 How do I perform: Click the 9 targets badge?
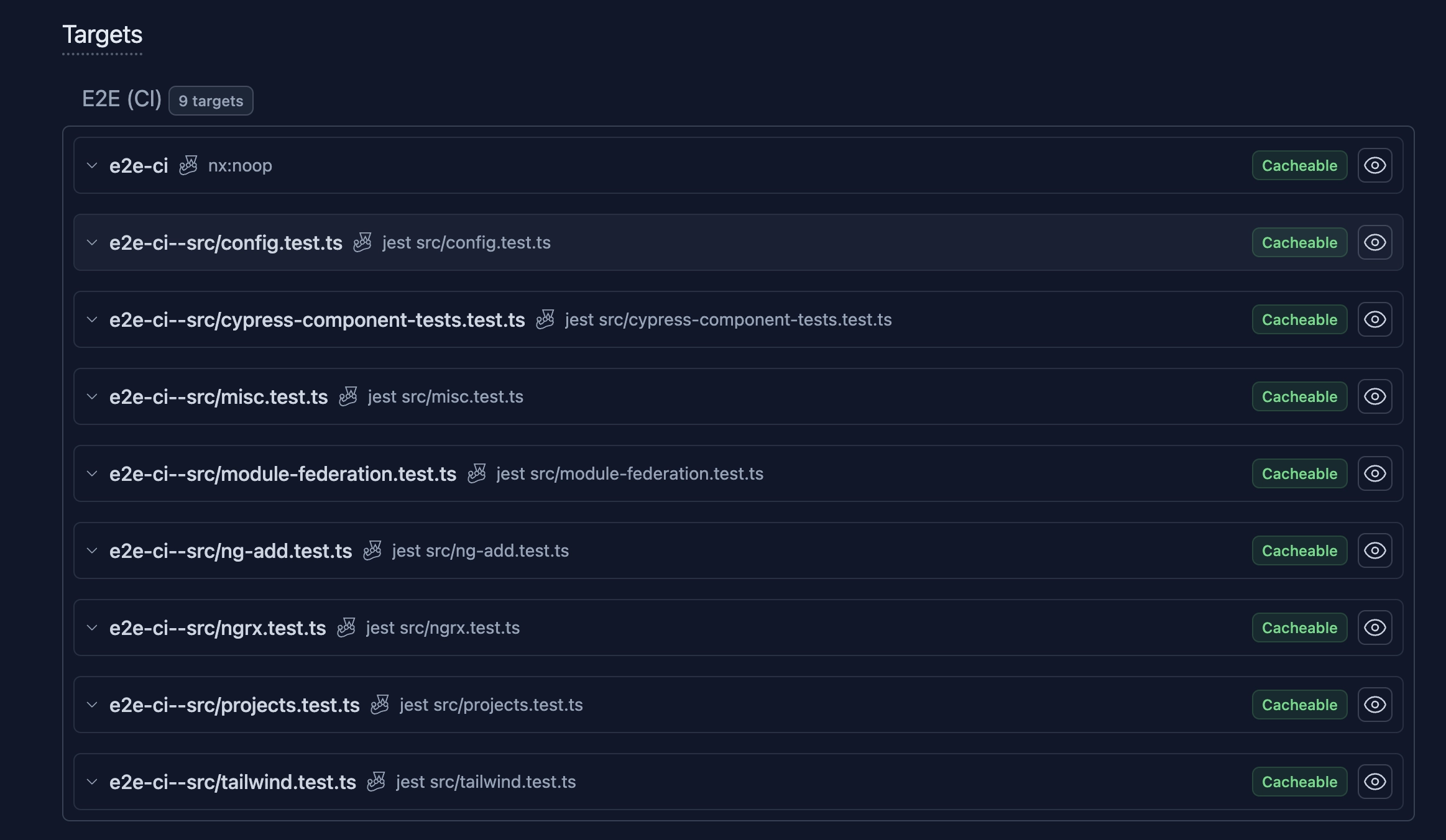tap(211, 101)
